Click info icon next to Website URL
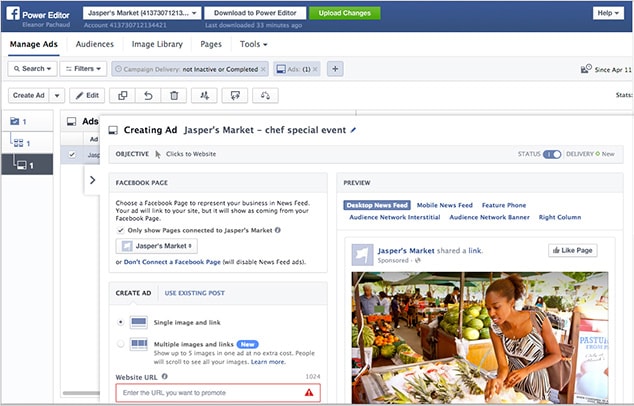 [165, 376]
